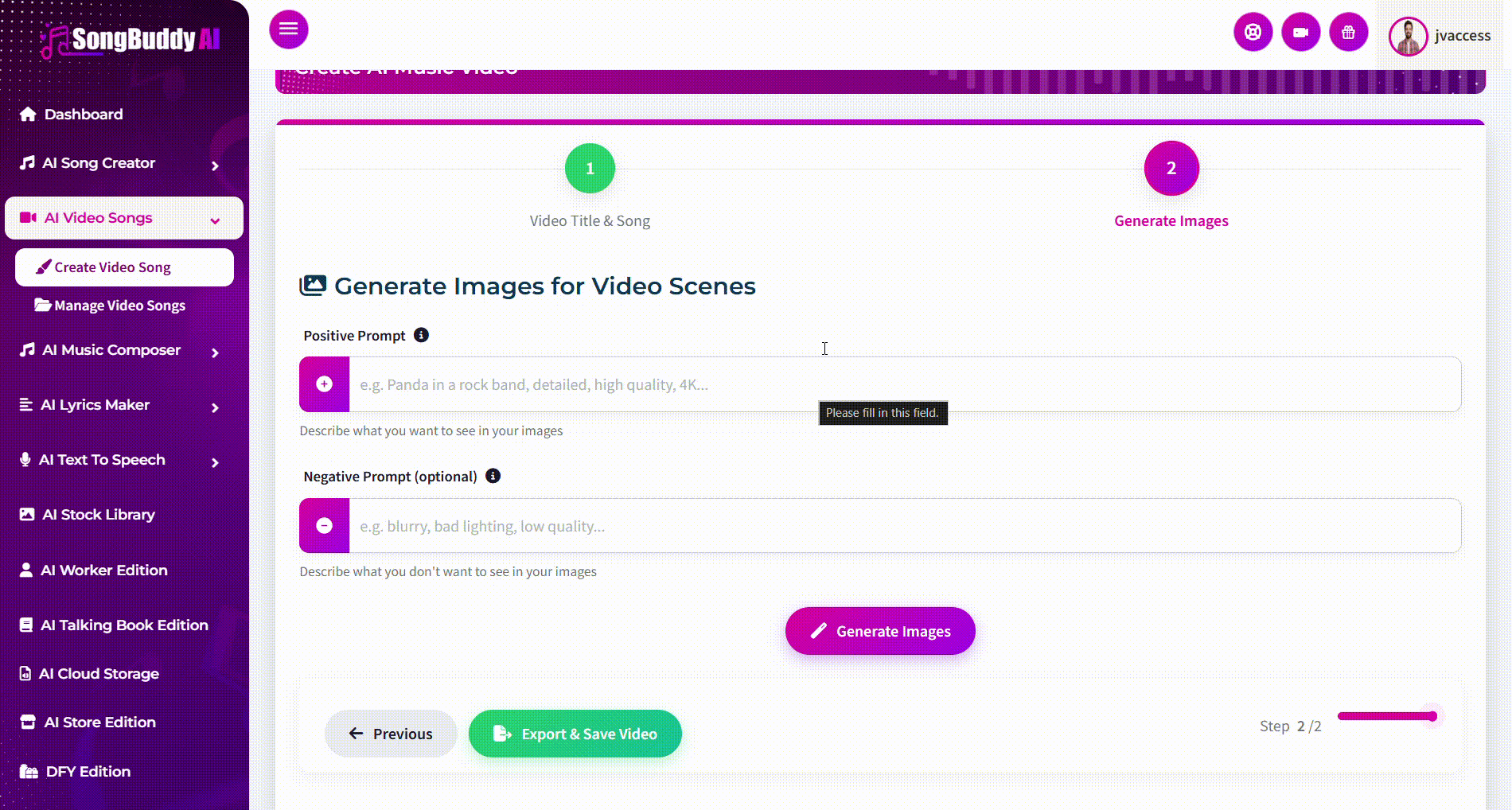The image size is (1512, 810).
Task: Click the gift box icon in header
Action: (1348, 33)
